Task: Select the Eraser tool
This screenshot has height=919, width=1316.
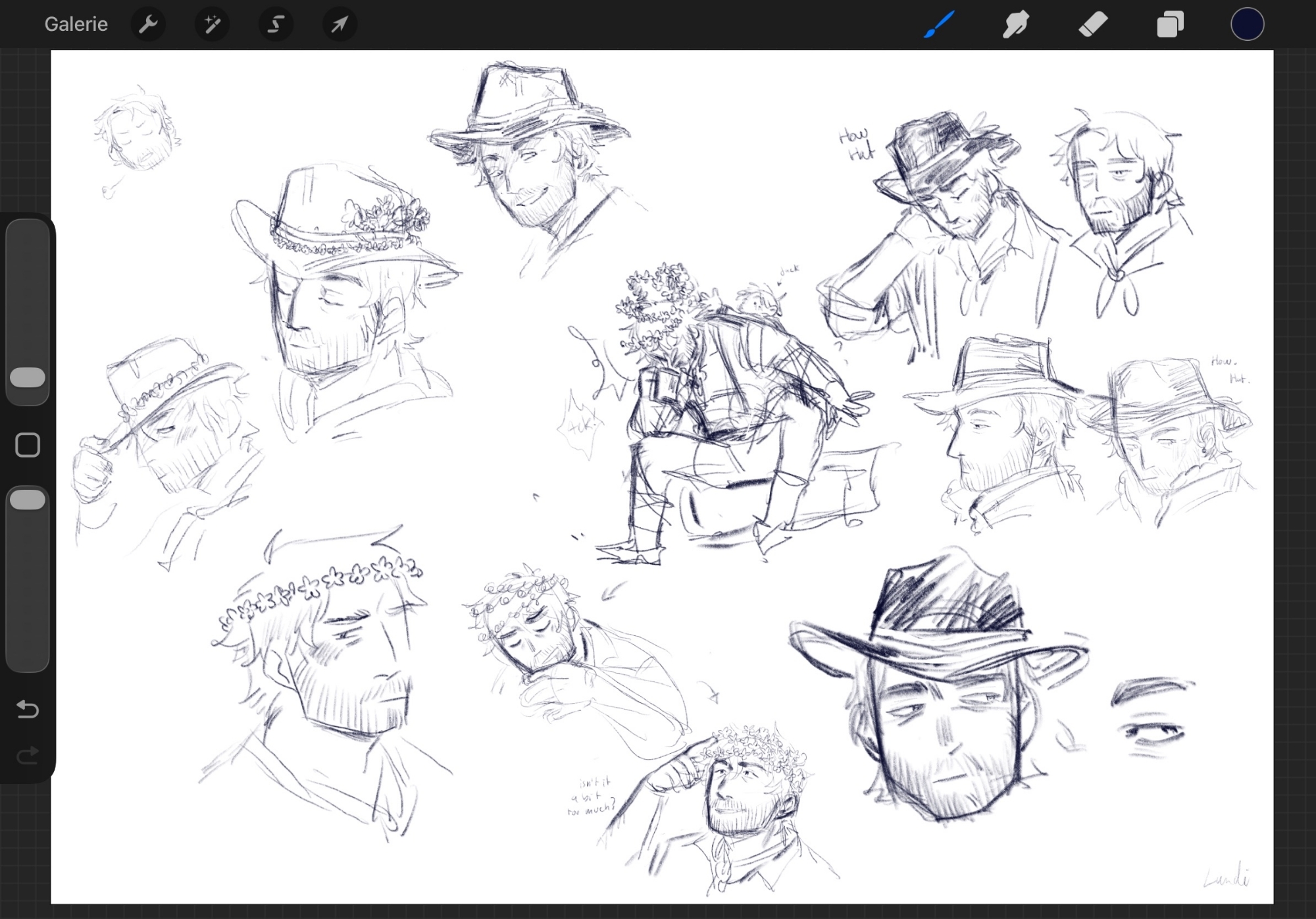Action: coord(1093,24)
